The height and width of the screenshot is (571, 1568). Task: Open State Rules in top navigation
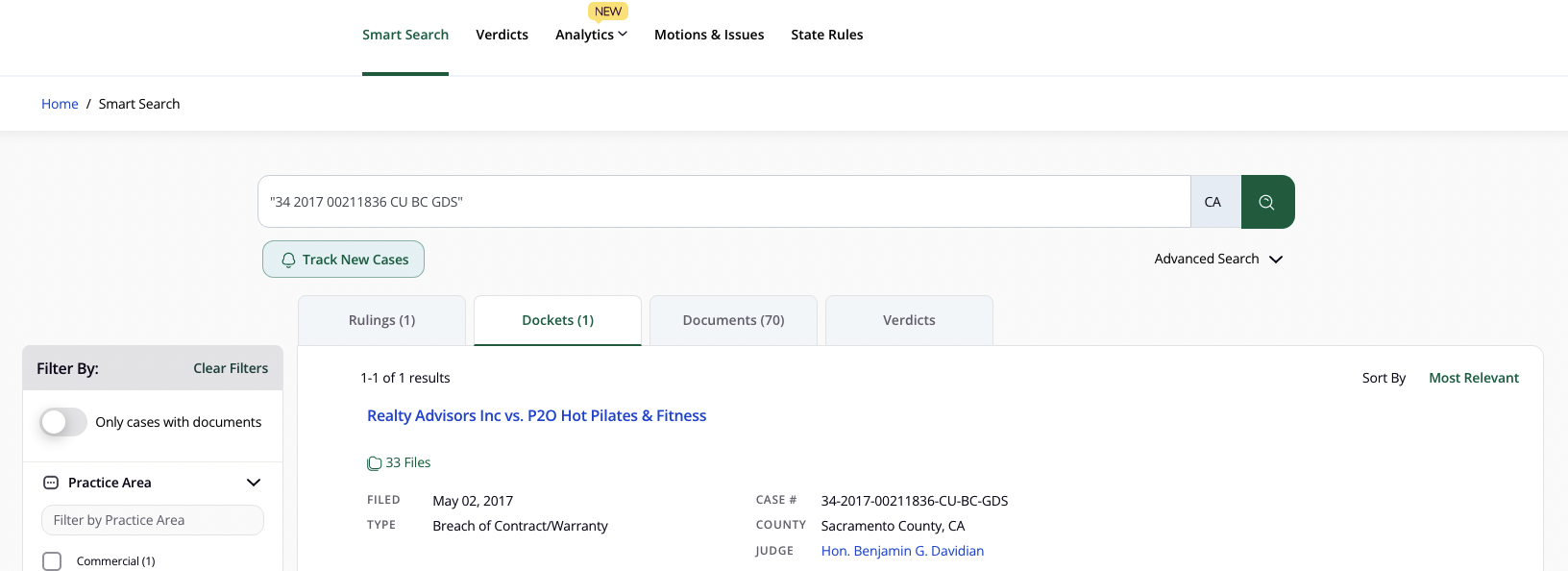[826, 35]
